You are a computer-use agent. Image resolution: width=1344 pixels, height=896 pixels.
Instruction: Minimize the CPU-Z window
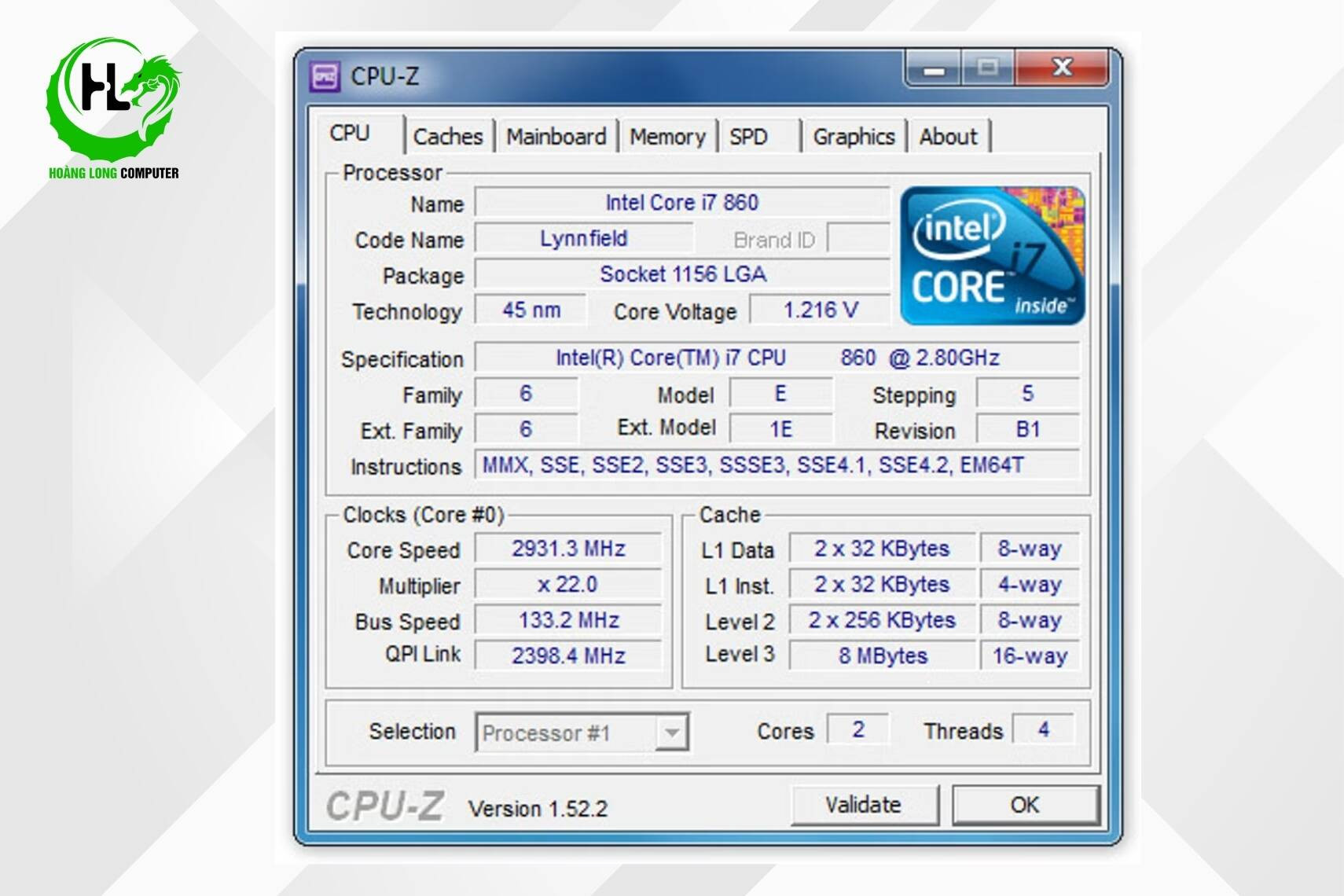pyautogui.click(x=934, y=69)
